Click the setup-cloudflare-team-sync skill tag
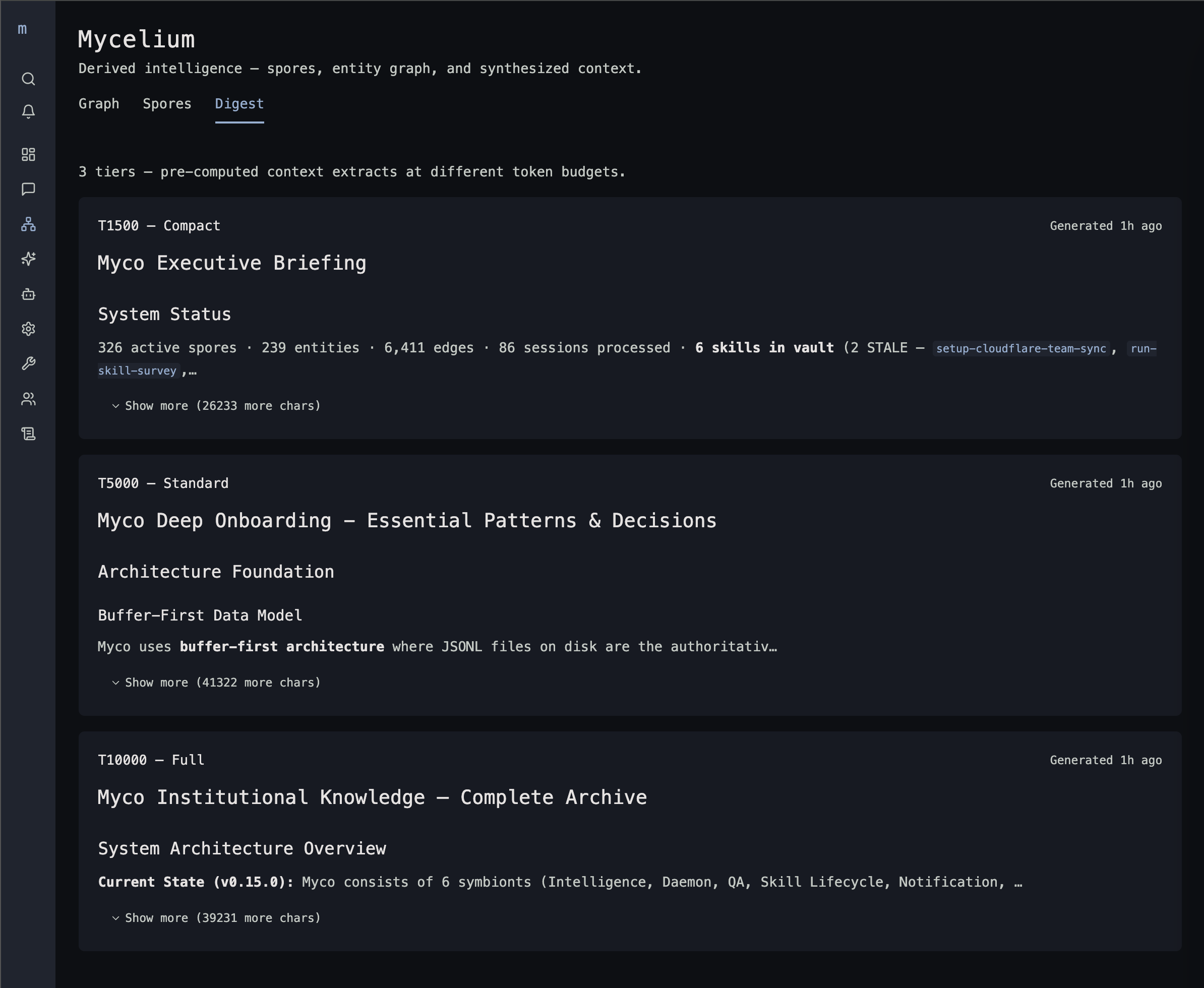 coord(1020,348)
